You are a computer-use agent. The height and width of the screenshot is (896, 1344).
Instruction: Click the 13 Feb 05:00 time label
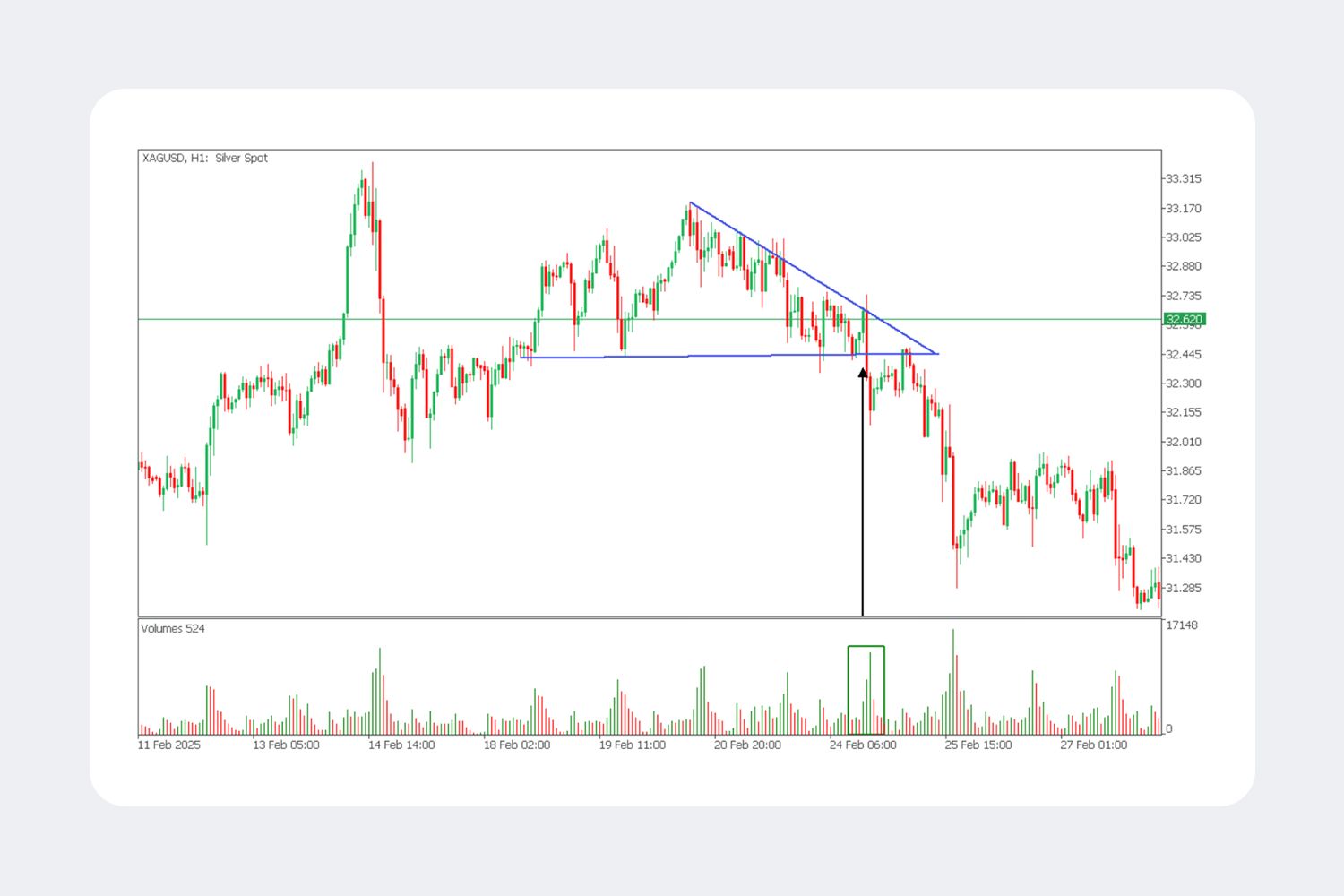point(286,745)
